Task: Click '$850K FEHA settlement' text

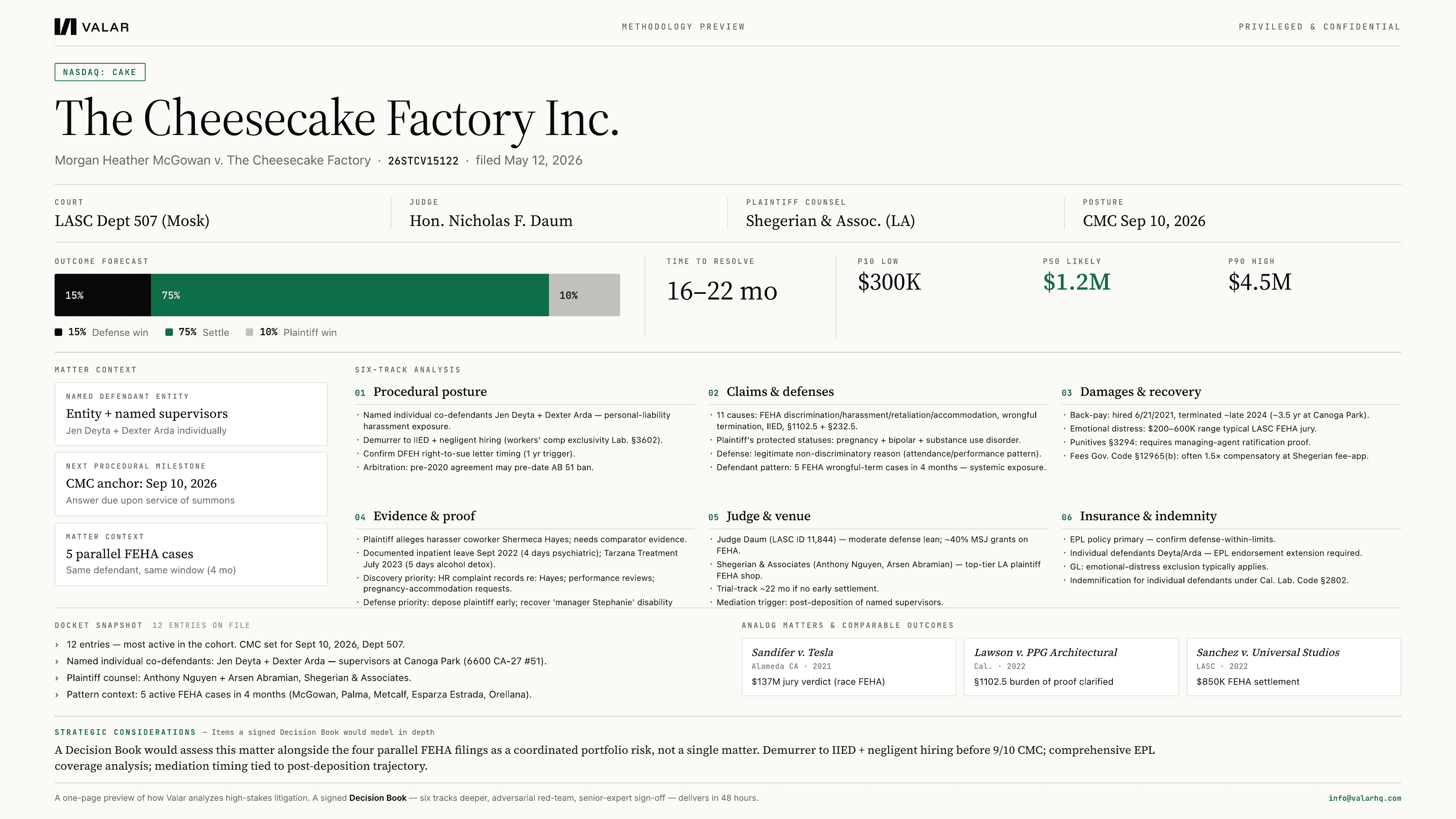Action: 1248,682
